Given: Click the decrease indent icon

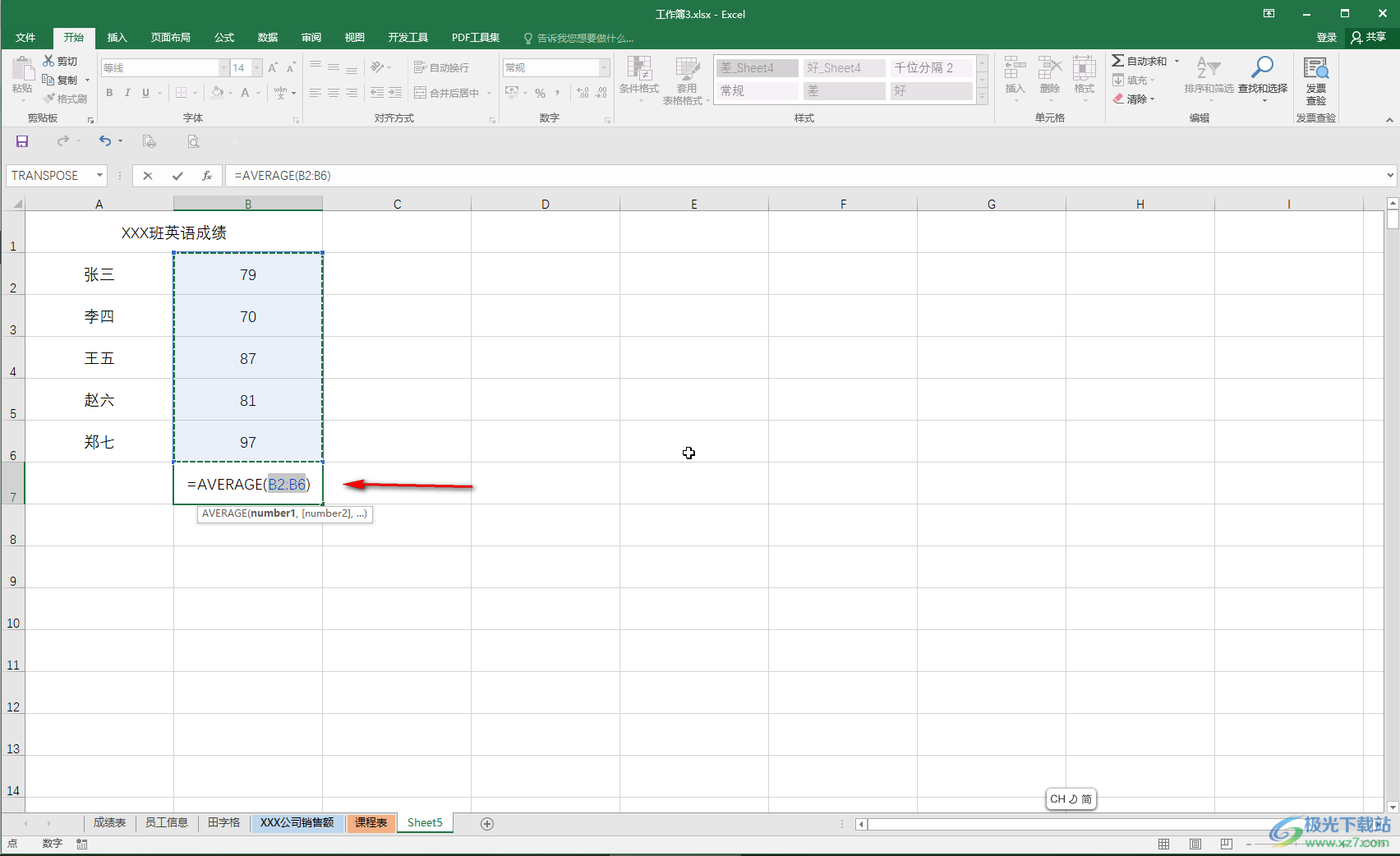Looking at the screenshot, I should pyautogui.click(x=377, y=93).
